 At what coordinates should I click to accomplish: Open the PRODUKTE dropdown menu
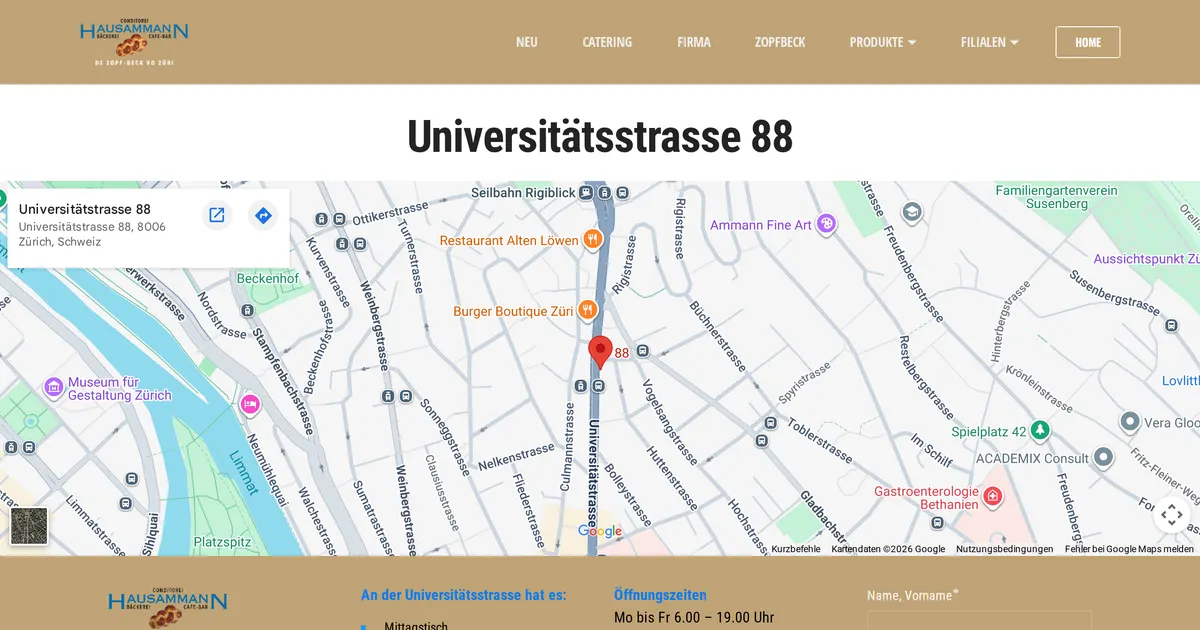pos(882,42)
